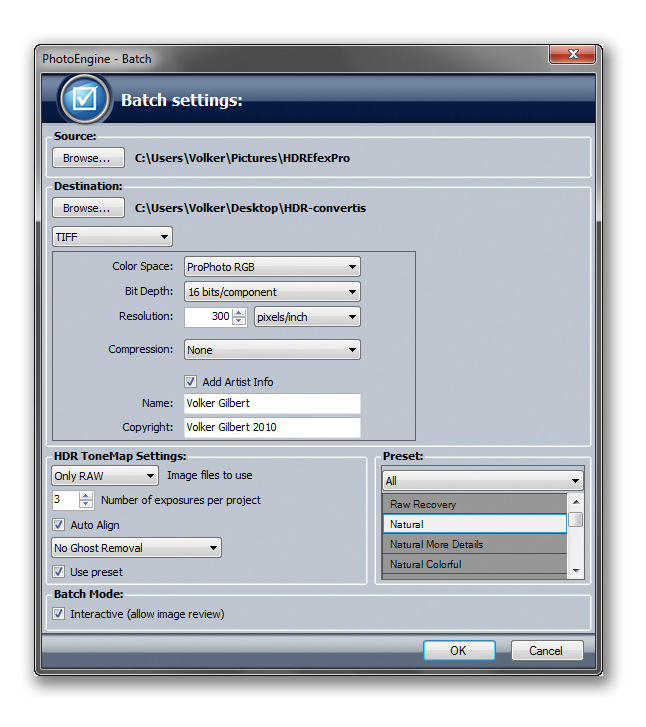The image size is (646, 727).
Task: Decrease Resolution with the down stepper arrow
Action: [x=239, y=321]
